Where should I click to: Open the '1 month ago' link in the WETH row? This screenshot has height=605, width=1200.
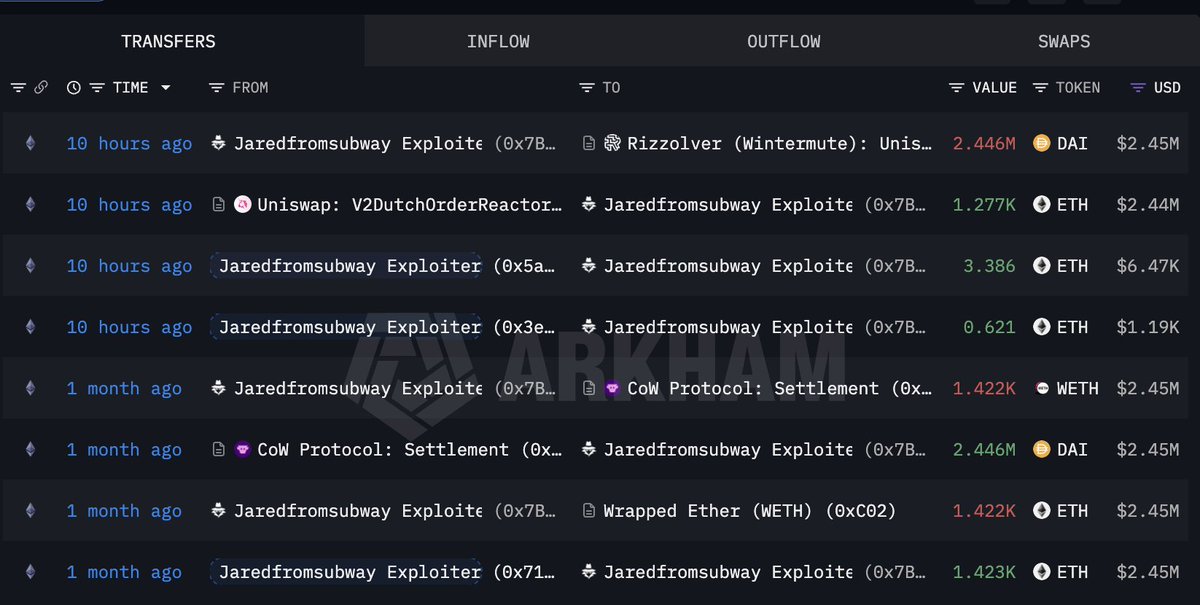[124, 388]
